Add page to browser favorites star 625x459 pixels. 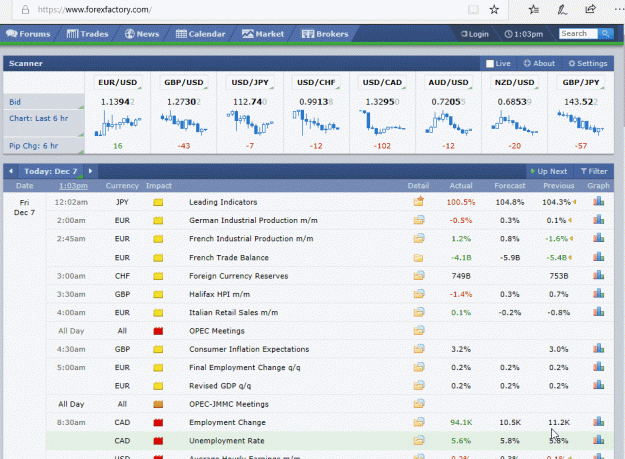(x=494, y=10)
